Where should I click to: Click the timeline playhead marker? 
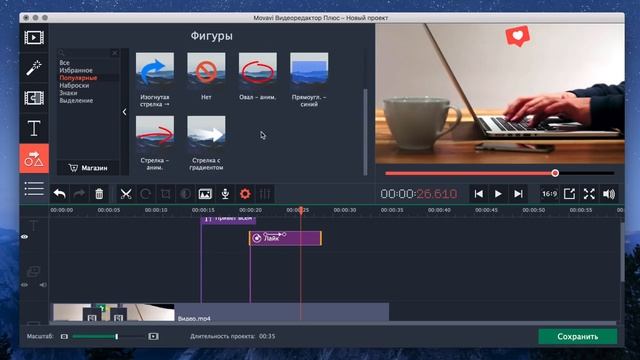301,211
